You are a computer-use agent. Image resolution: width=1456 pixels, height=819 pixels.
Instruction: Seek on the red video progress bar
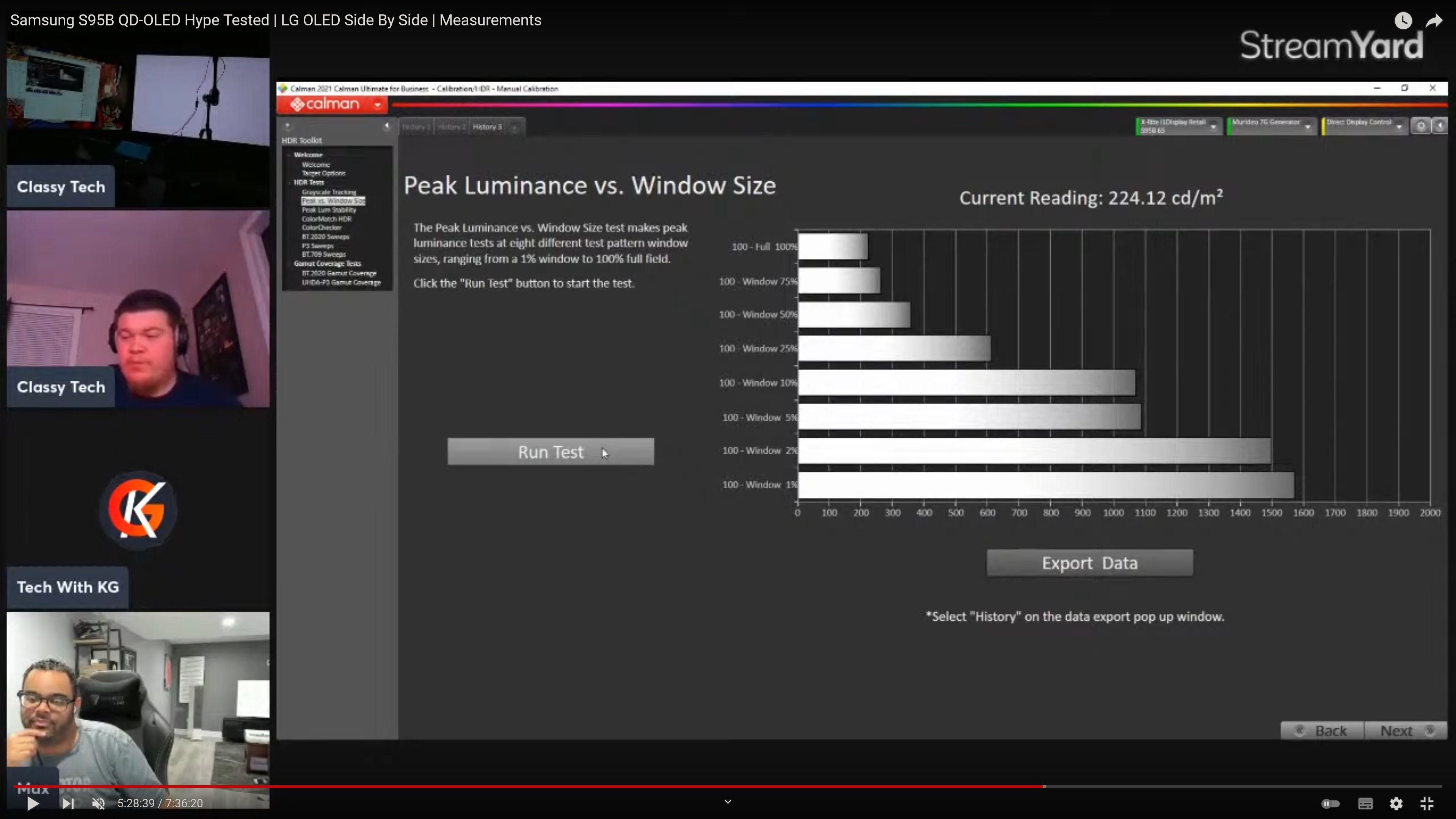[565, 786]
